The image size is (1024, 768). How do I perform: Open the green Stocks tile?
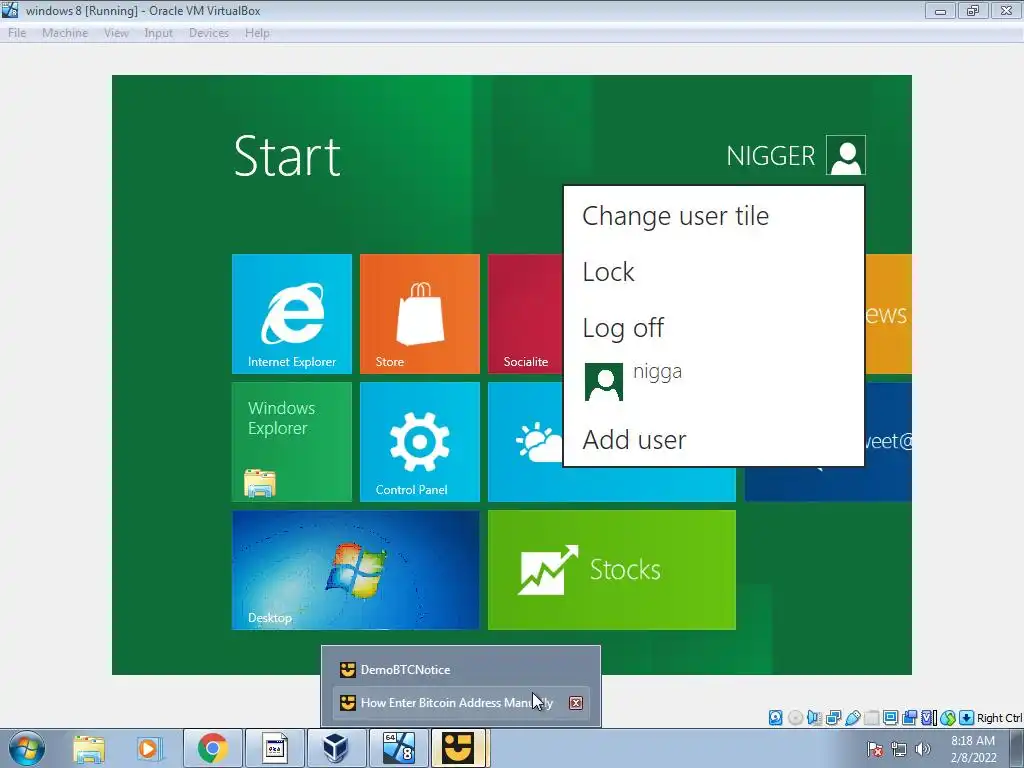point(611,569)
